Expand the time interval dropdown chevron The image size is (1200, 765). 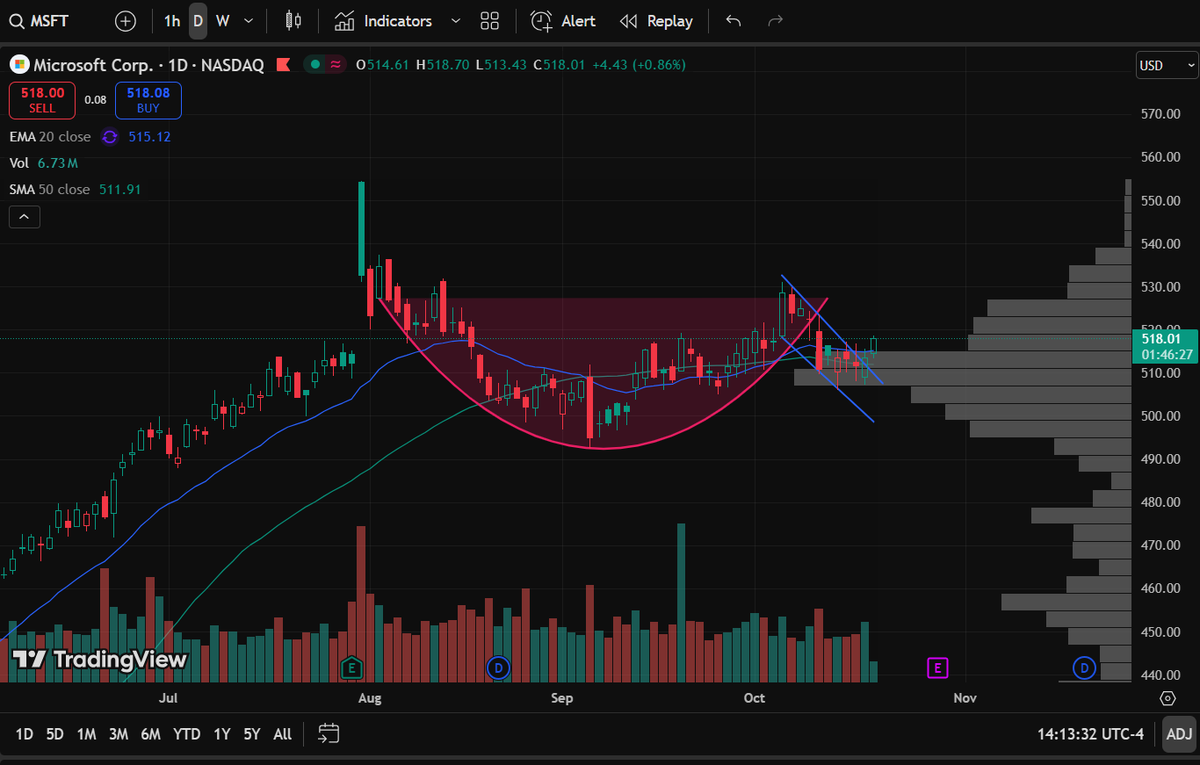coord(248,21)
